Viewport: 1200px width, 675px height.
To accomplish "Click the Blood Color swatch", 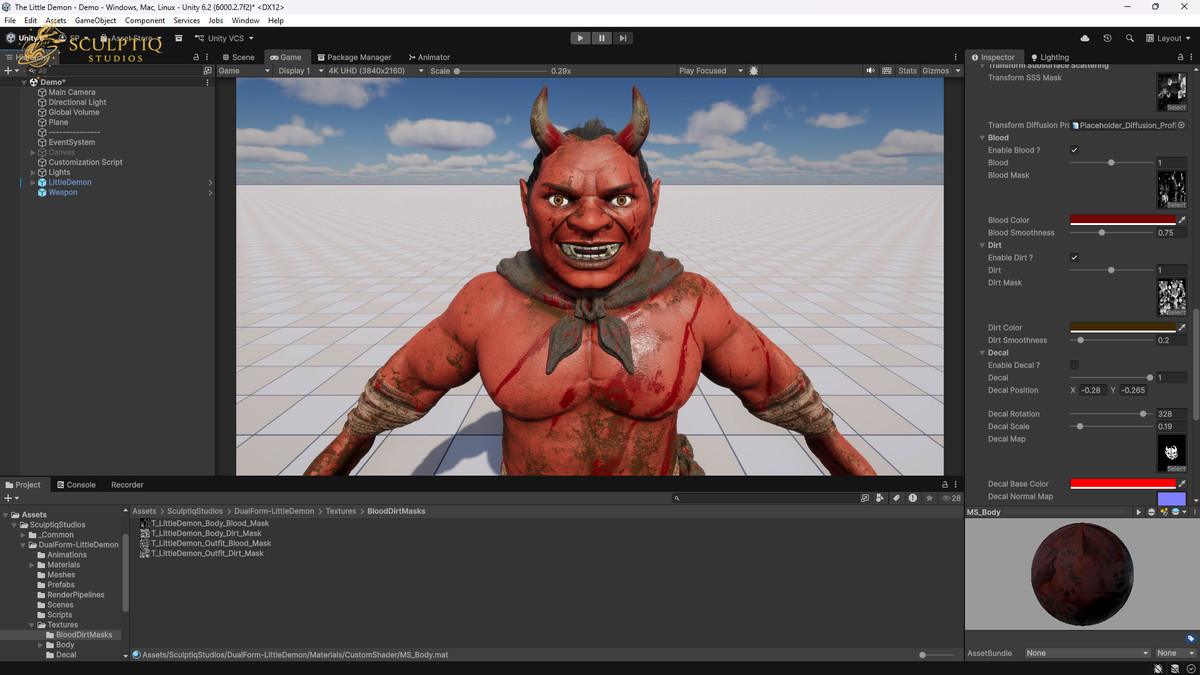I will coord(1122,220).
